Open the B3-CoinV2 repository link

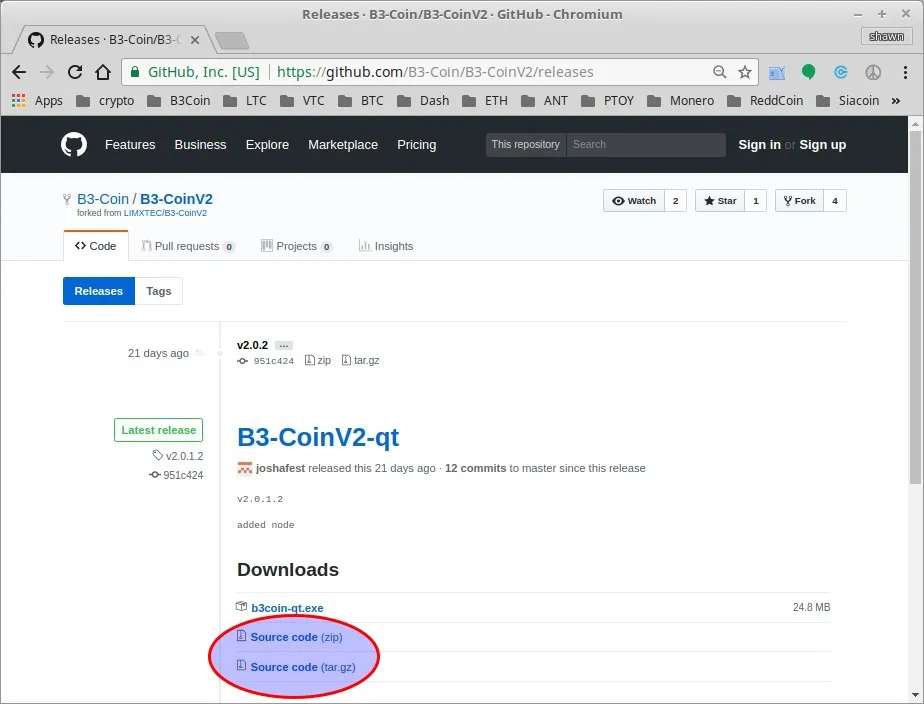(176, 199)
